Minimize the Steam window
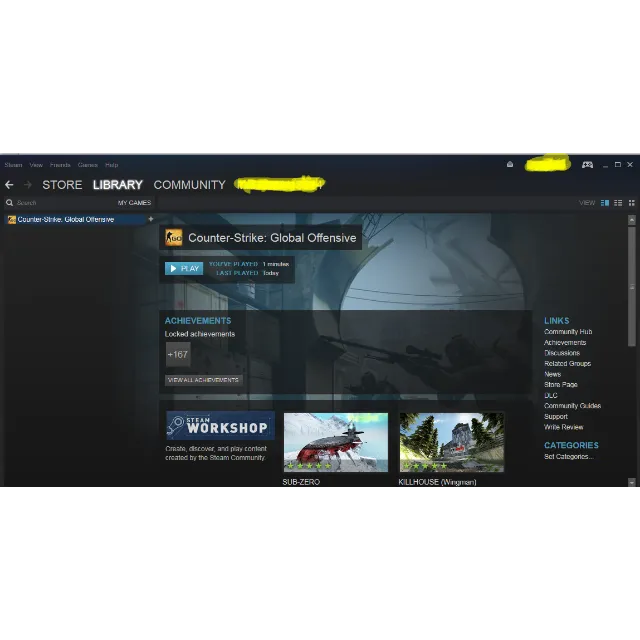 (x=605, y=165)
